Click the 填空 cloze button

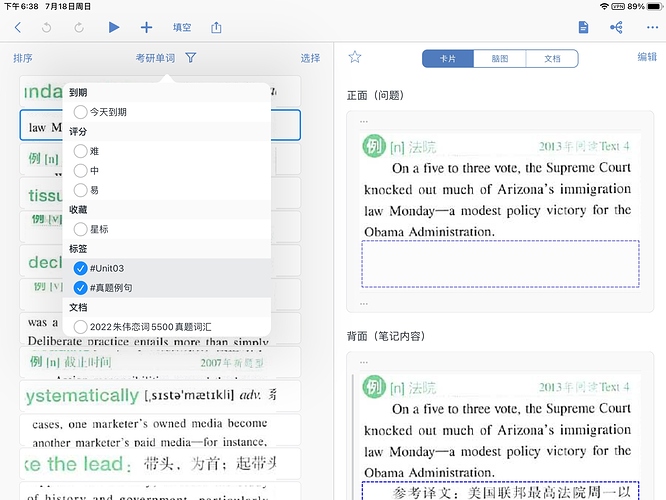[x=182, y=28]
